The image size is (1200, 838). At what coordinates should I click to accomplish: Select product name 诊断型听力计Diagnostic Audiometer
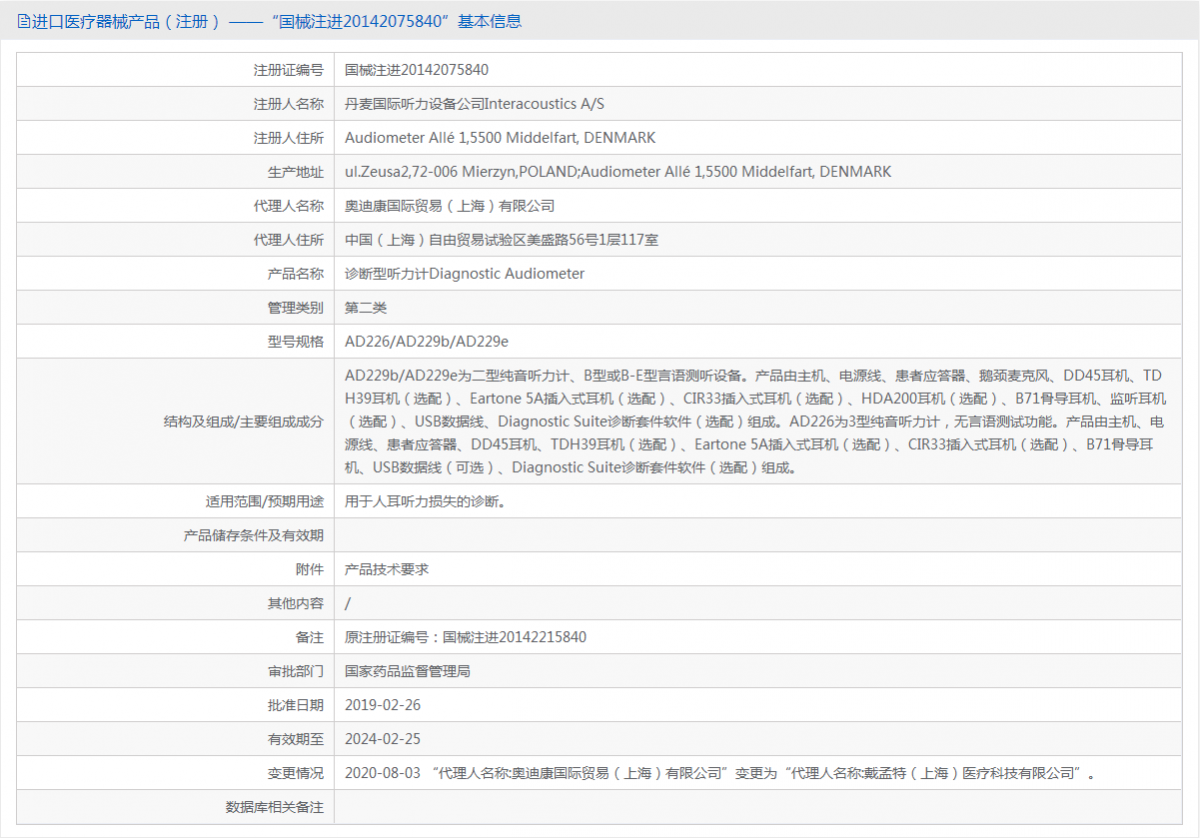[465, 274]
